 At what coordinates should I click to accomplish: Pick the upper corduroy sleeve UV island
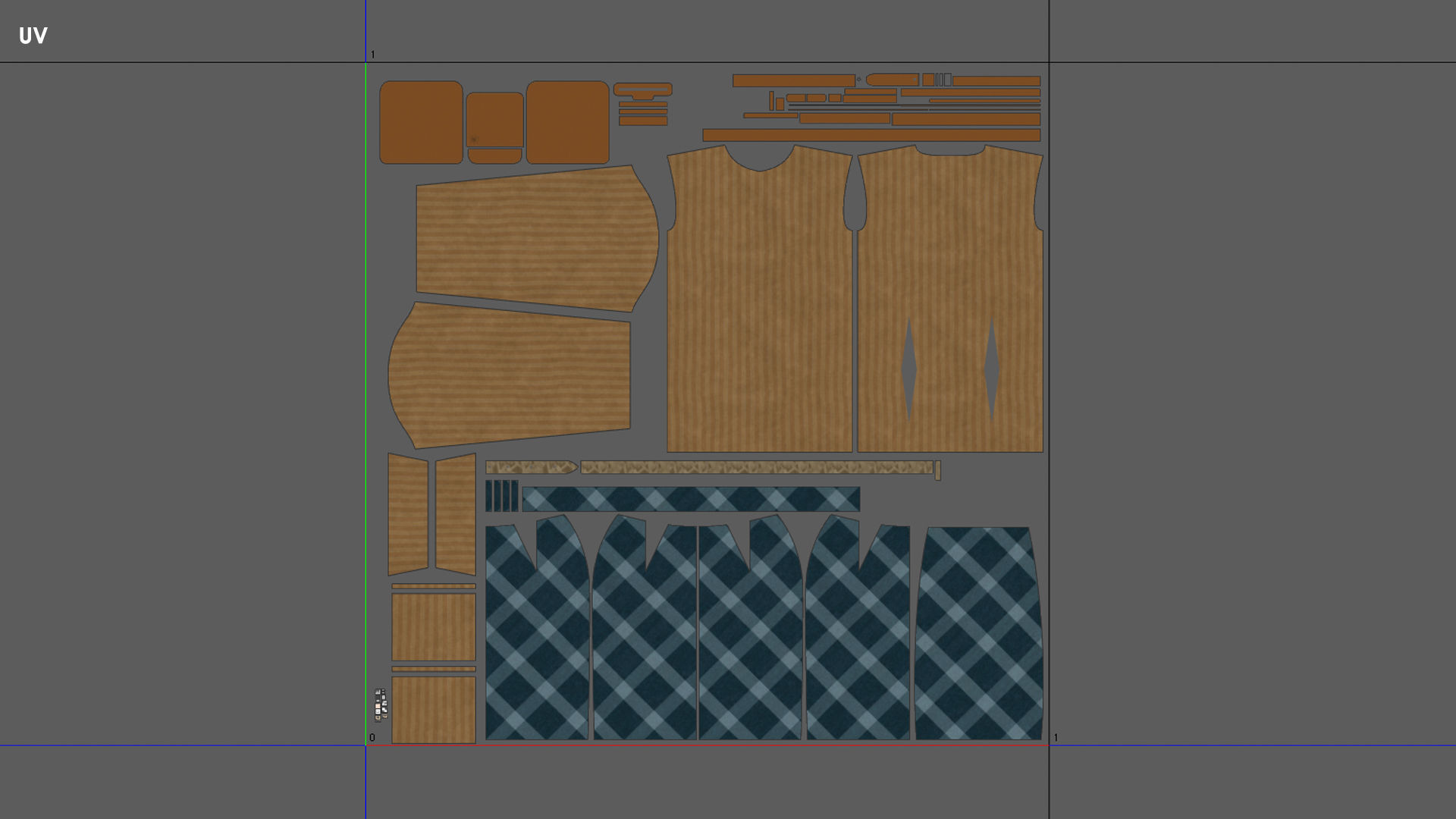point(535,238)
